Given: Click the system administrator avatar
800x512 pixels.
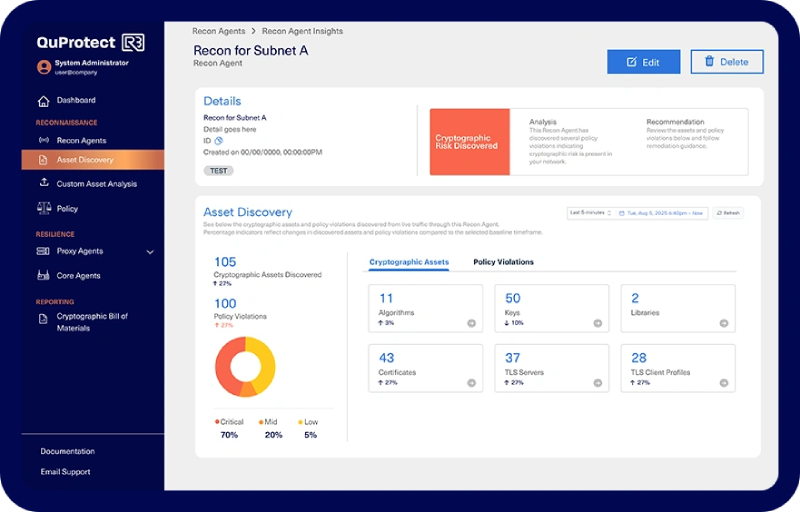Looking at the screenshot, I should click(44, 67).
